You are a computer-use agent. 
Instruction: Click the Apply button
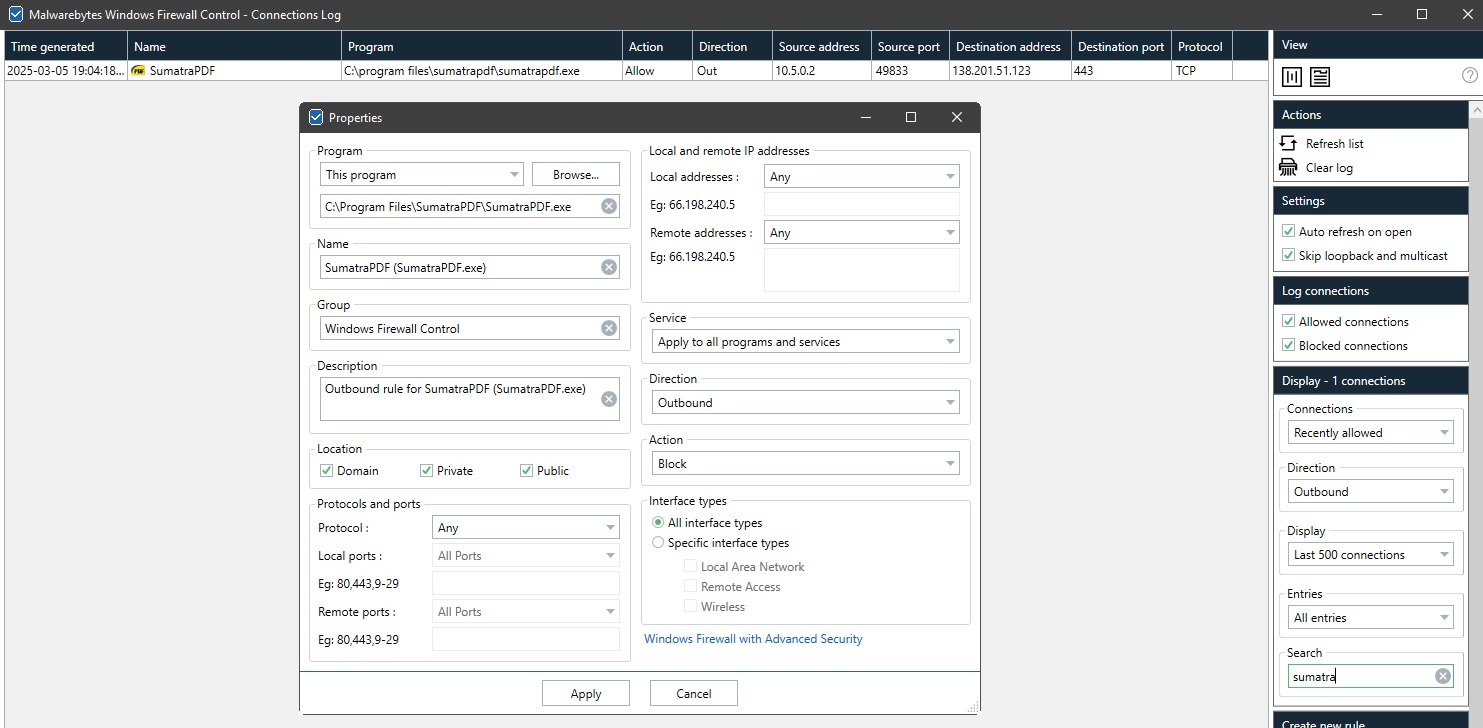586,693
